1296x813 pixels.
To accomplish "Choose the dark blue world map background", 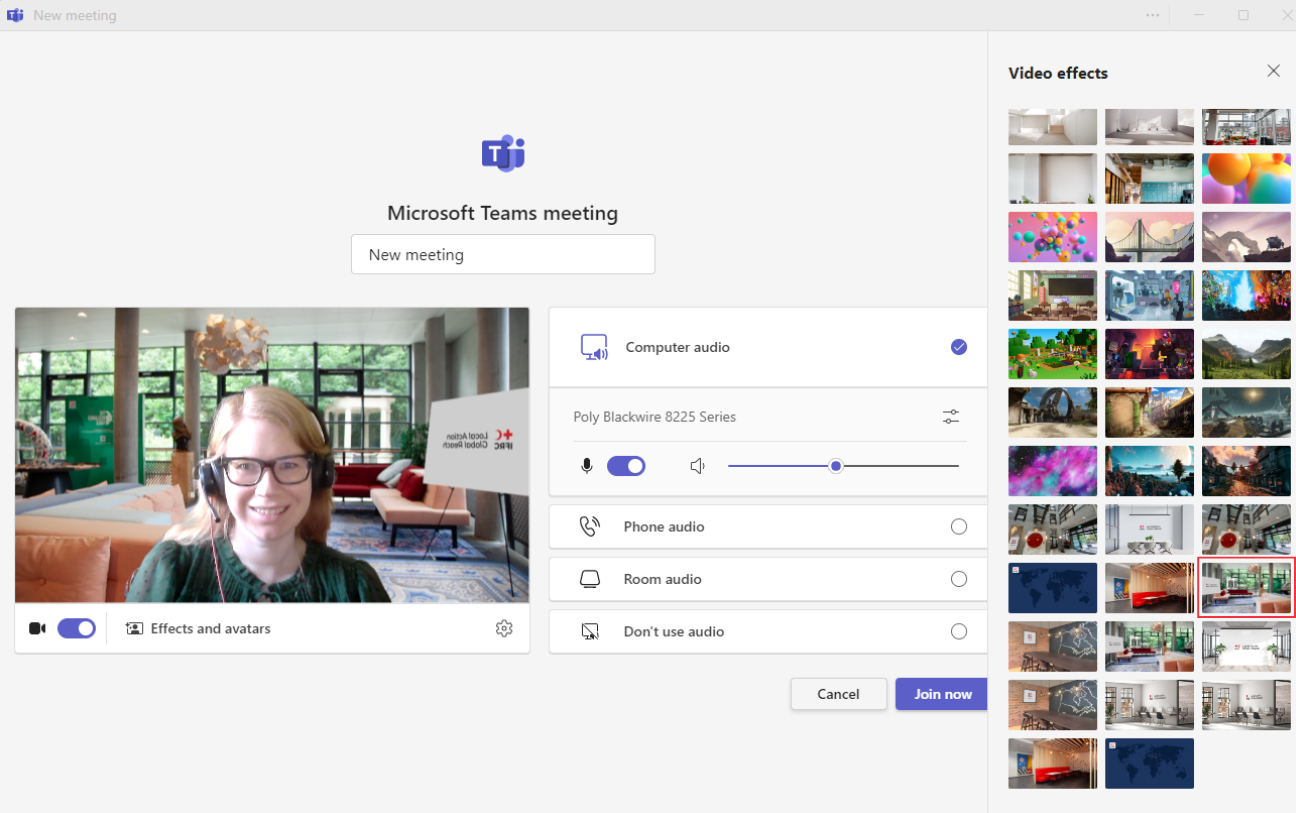I will 1052,588.
